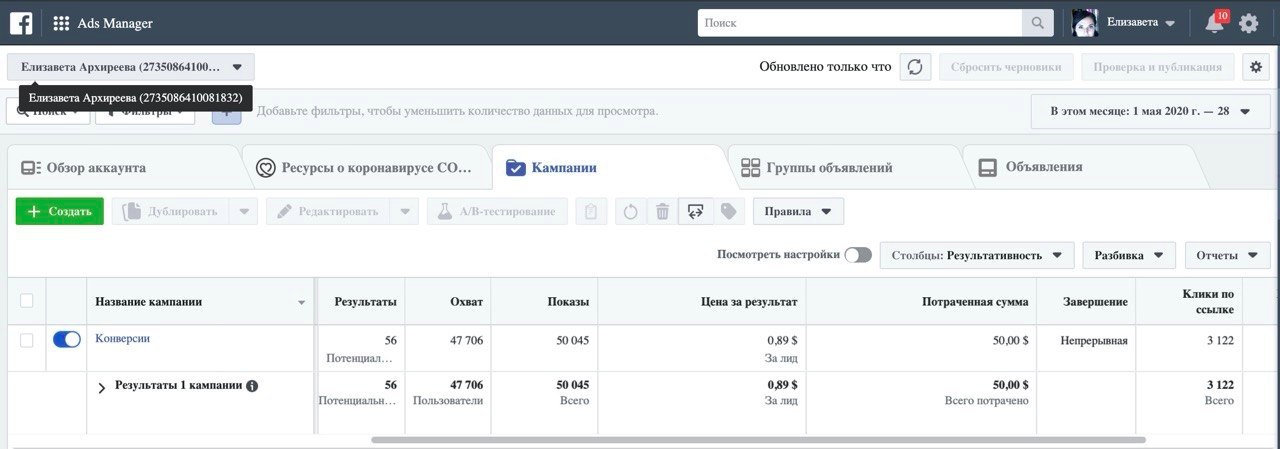1280x449 pixels.
Task: Click the Клики по ссылке column header
Action: 1190,301
